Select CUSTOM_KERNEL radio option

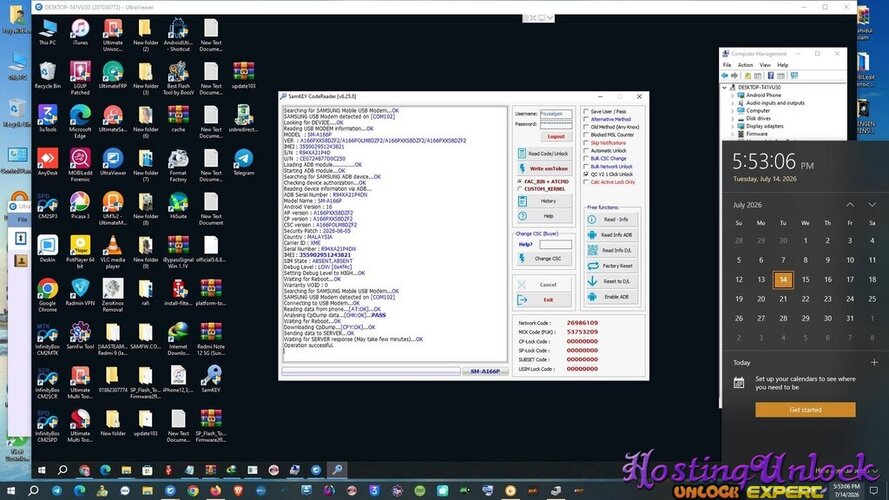point(519,189)
